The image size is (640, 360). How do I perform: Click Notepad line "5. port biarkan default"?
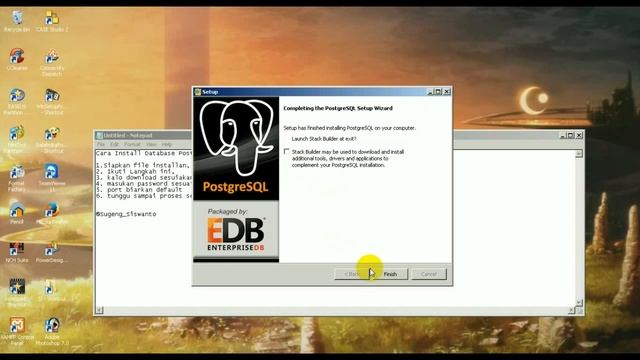coord(139,190)
